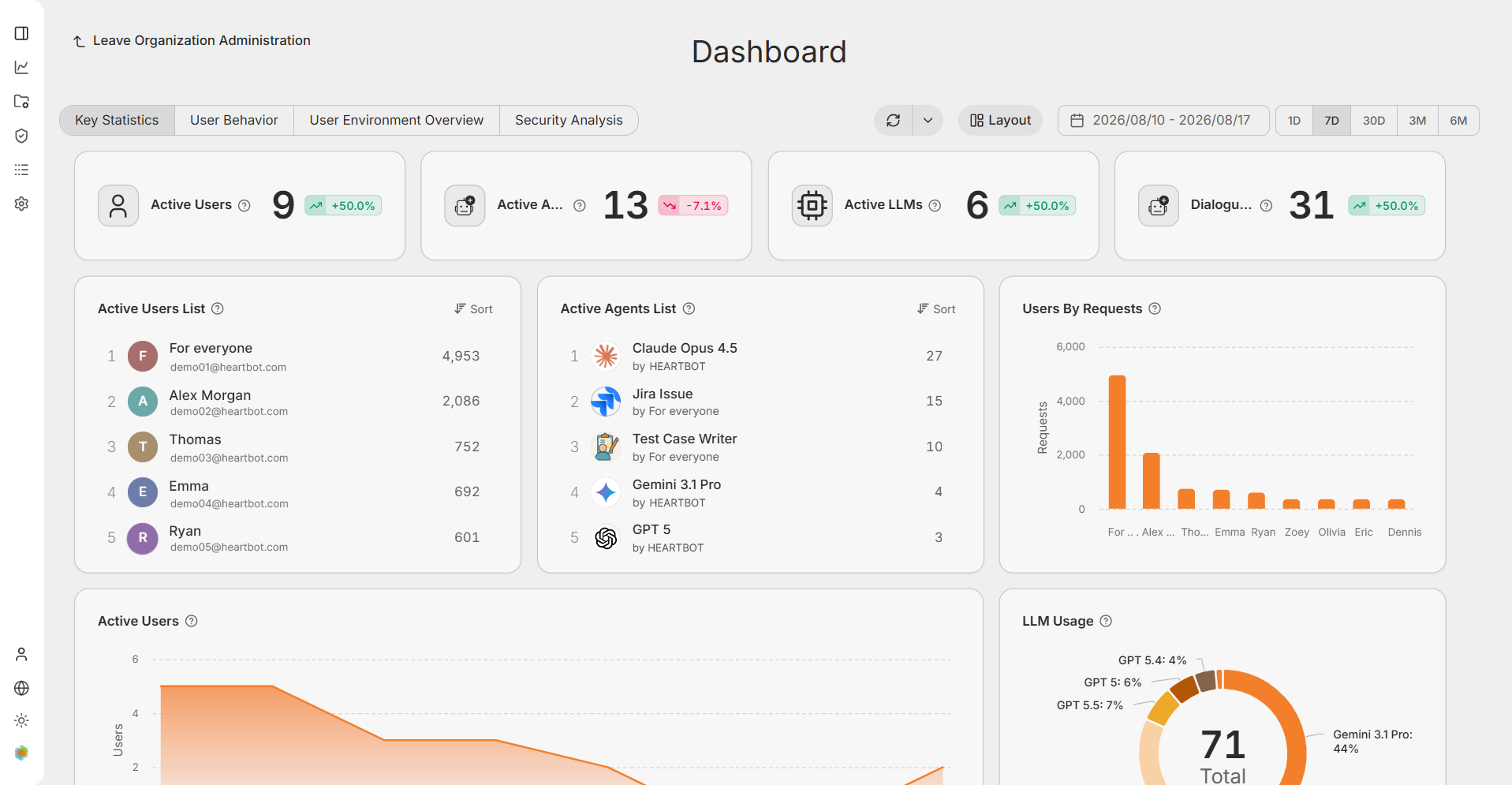Switch to User Environment Overview tab
This screenshot has width=1512, height=785.
click(x=397, y=120)
